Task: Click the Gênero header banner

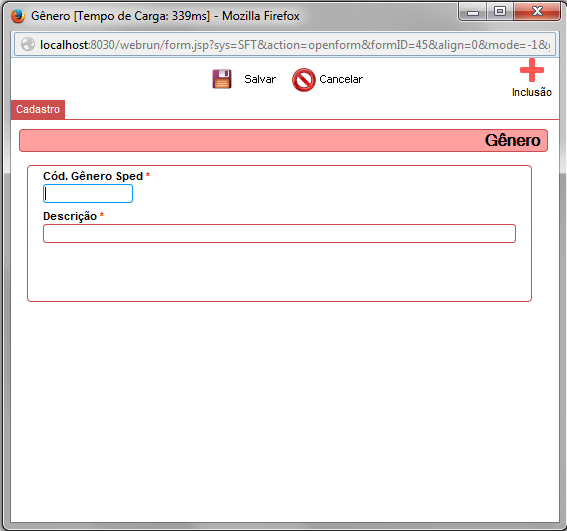Action: coord(283,140)
